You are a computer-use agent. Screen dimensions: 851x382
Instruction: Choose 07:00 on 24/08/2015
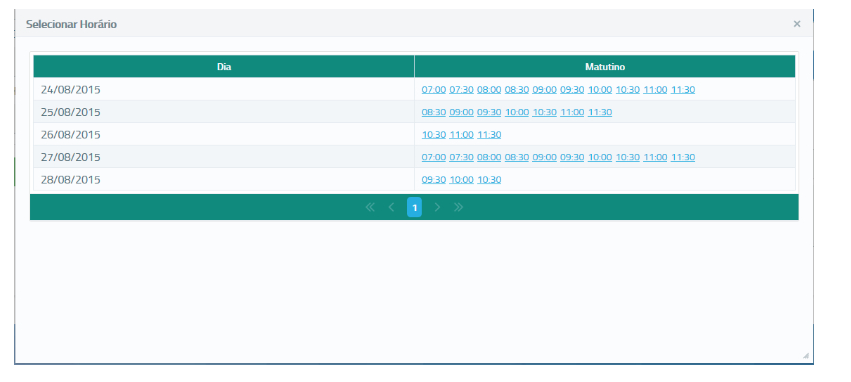[x=434, y=90]
